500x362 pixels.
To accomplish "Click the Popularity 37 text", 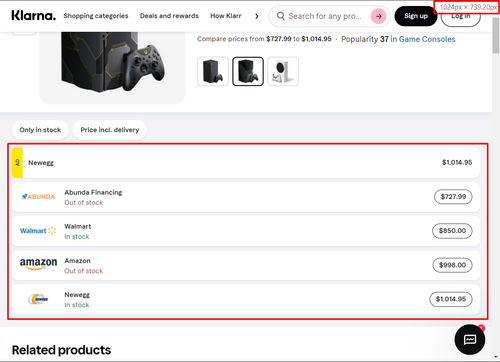I will tap(365, 39).
